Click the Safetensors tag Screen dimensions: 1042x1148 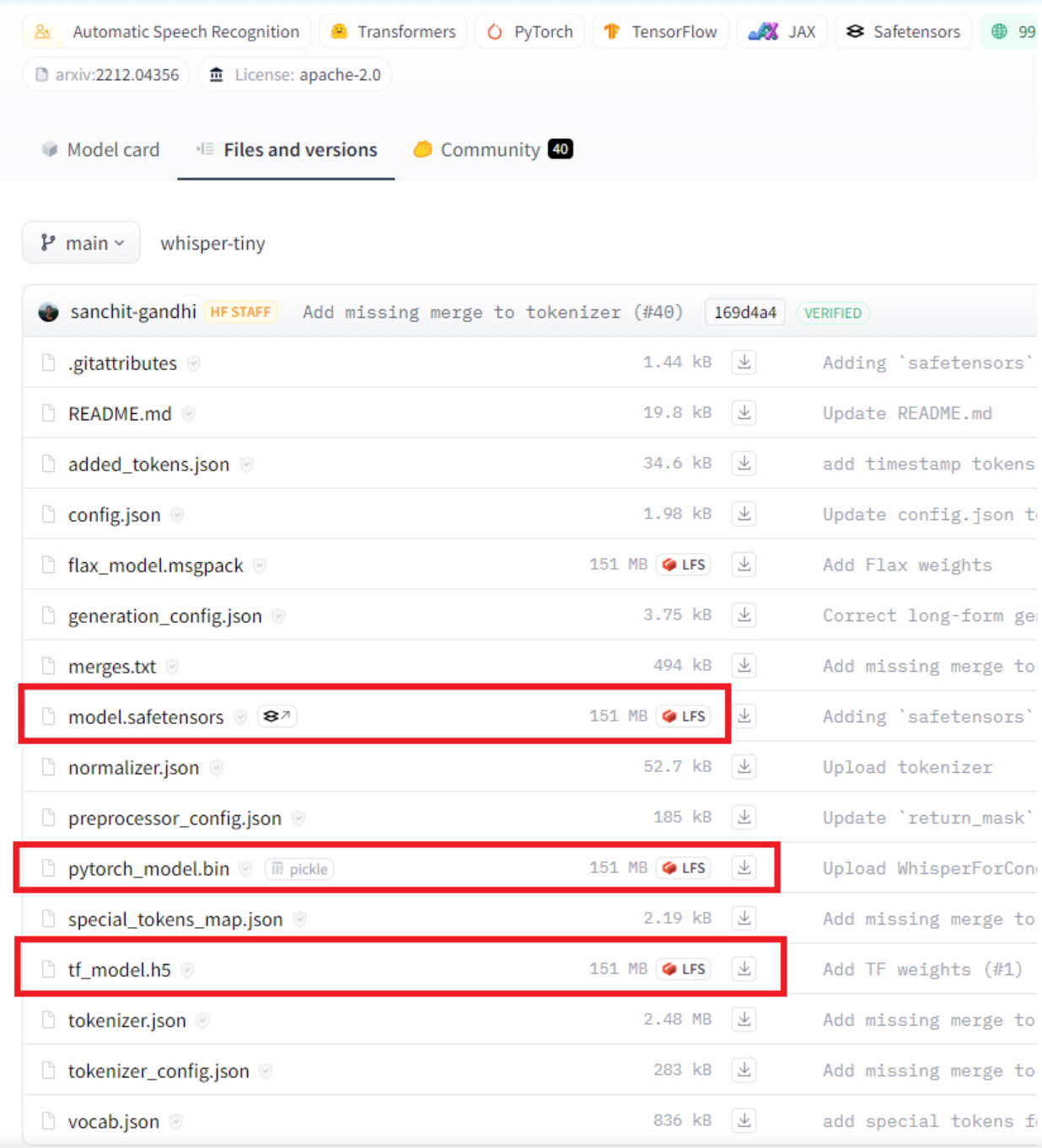point(903,32)
